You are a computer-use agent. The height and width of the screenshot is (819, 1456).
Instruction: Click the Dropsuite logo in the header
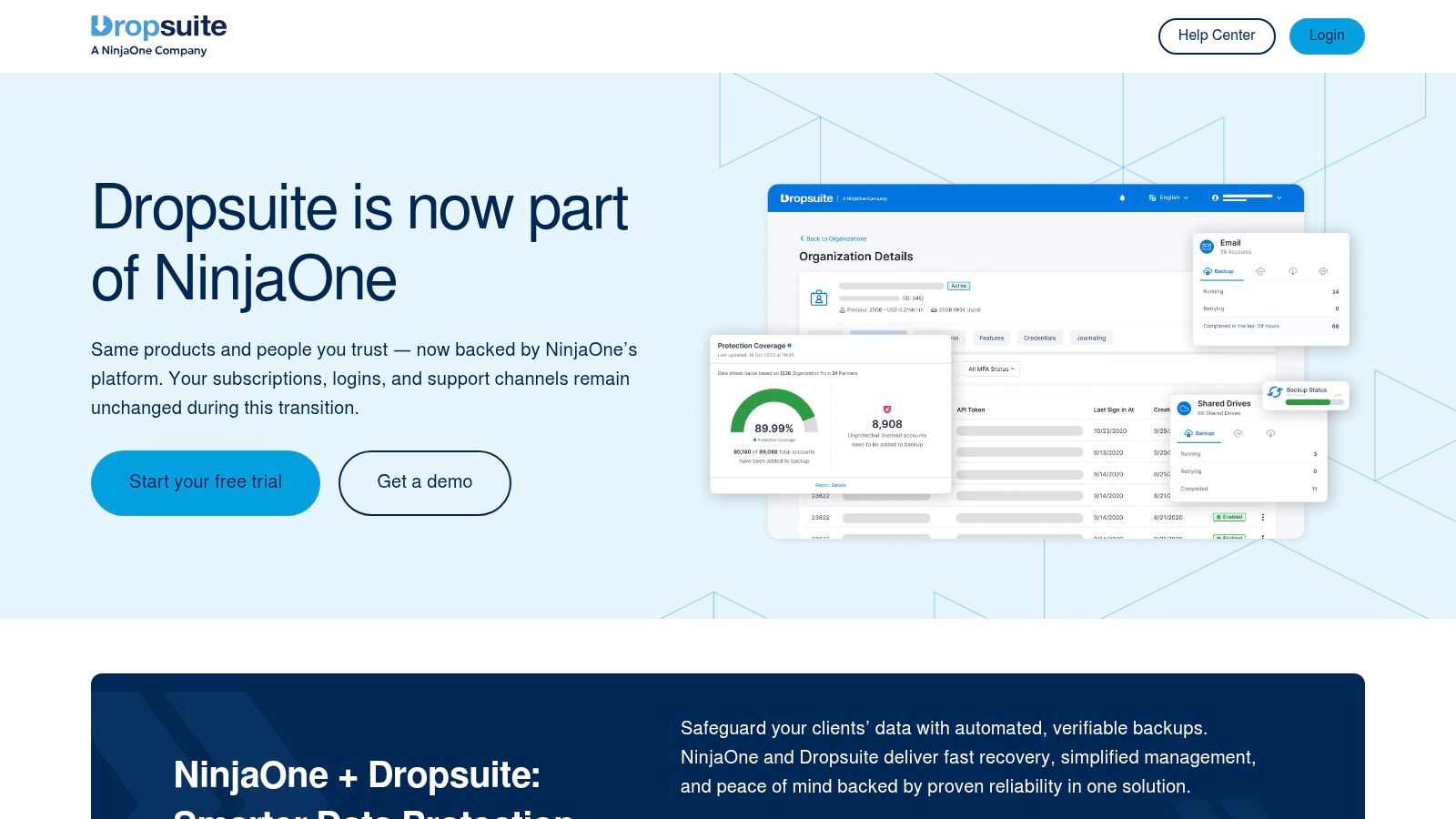(158, 35)
